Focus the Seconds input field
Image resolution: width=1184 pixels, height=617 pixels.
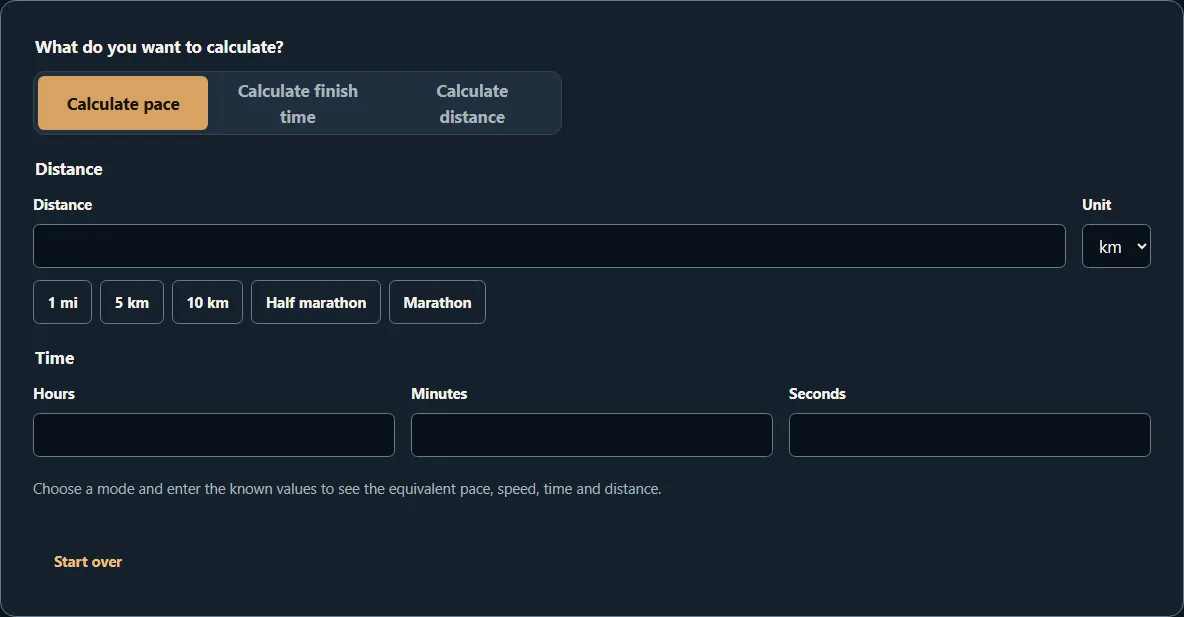(970, 434)
